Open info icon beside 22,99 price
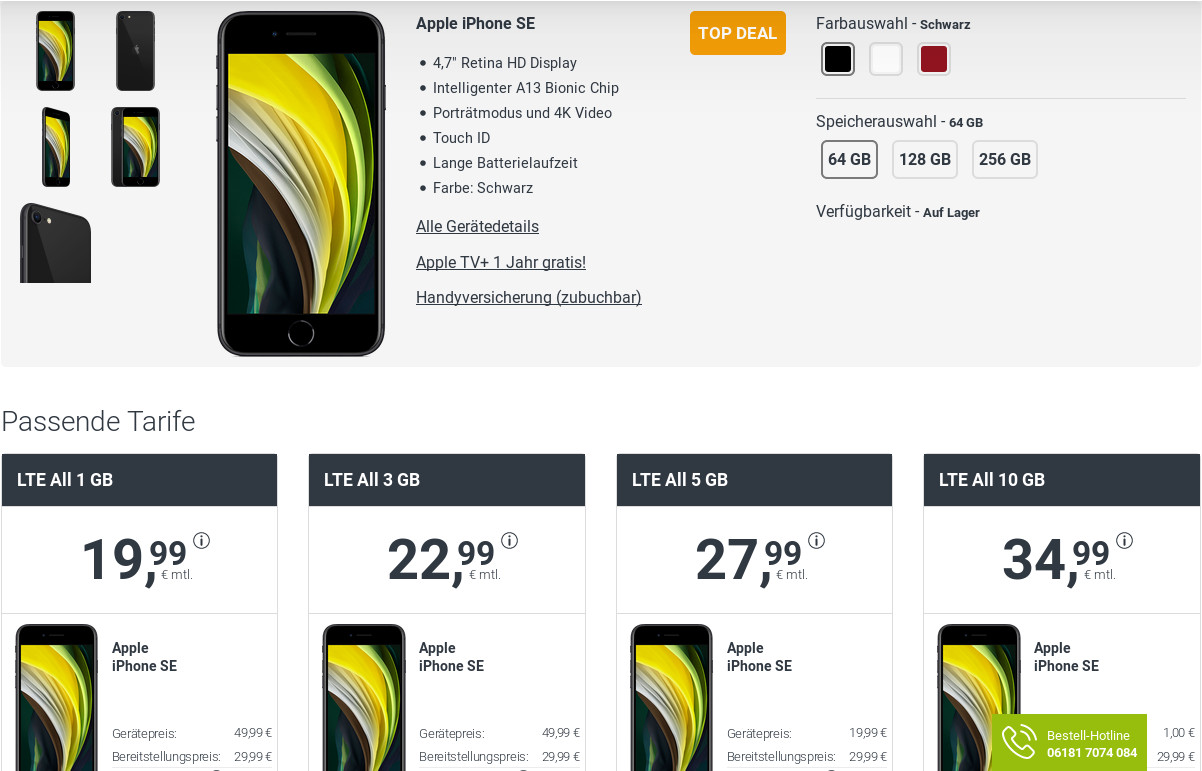Viewport: 1202px width, 771px height. [x=509, y=541]
